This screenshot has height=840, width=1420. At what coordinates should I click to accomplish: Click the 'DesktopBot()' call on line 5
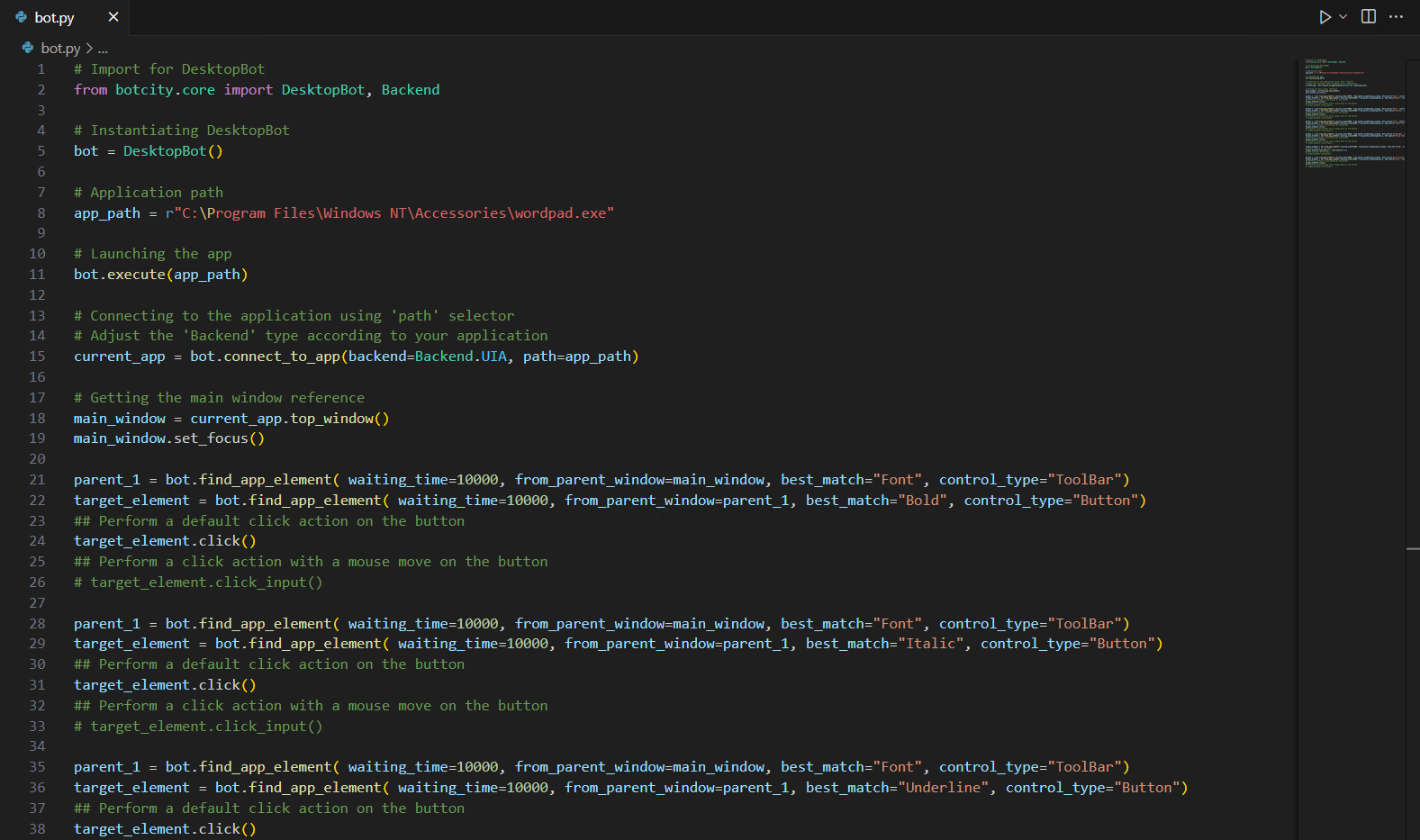(x=173, y=151)
